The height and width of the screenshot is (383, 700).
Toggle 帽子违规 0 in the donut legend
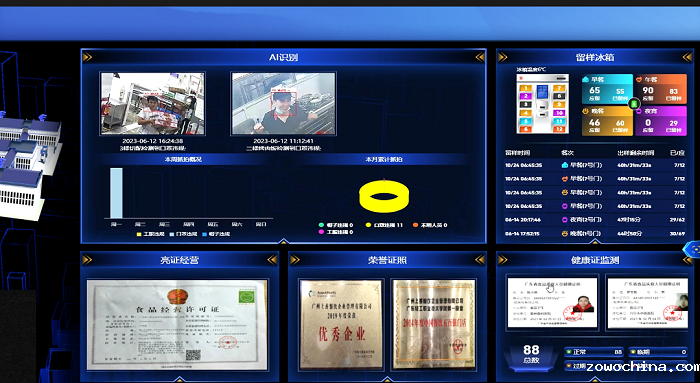click(336, 225)
